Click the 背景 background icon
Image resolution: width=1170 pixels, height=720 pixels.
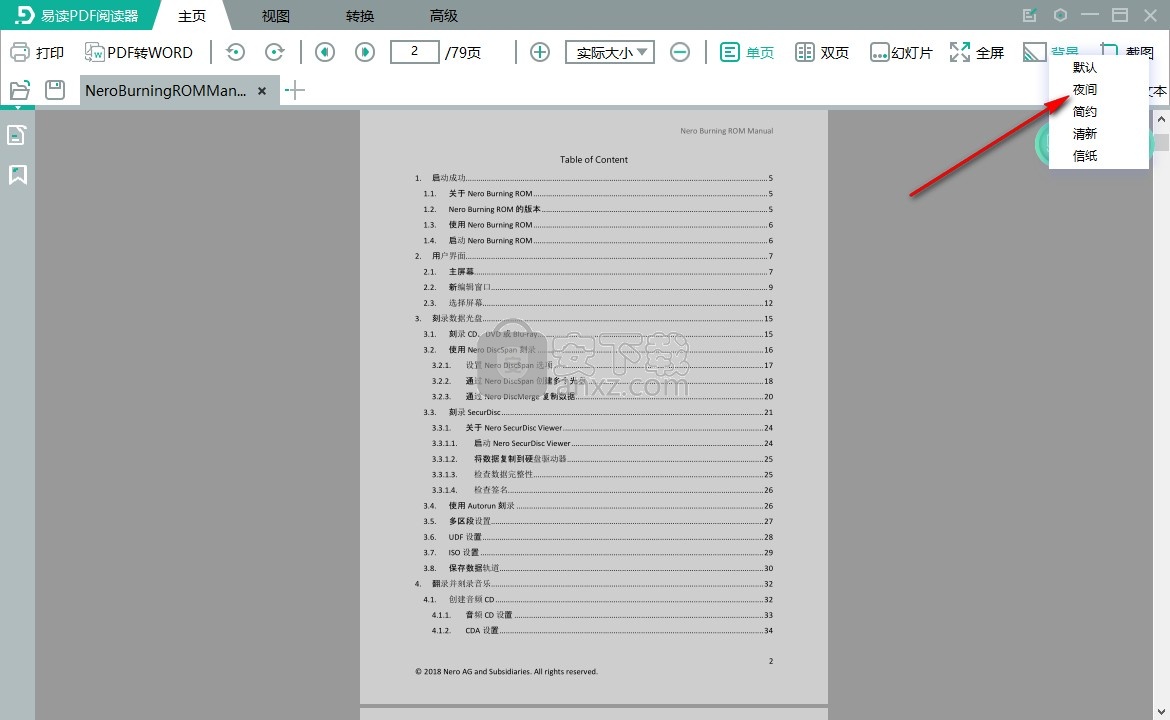[1034, 52]
